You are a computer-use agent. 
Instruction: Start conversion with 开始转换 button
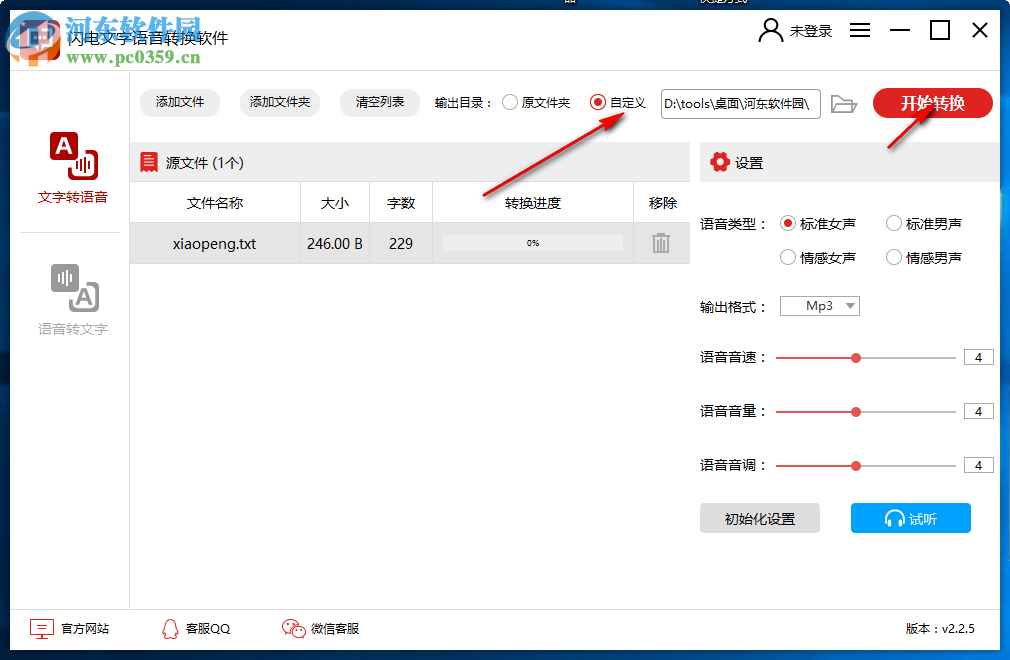click(933, 103)
